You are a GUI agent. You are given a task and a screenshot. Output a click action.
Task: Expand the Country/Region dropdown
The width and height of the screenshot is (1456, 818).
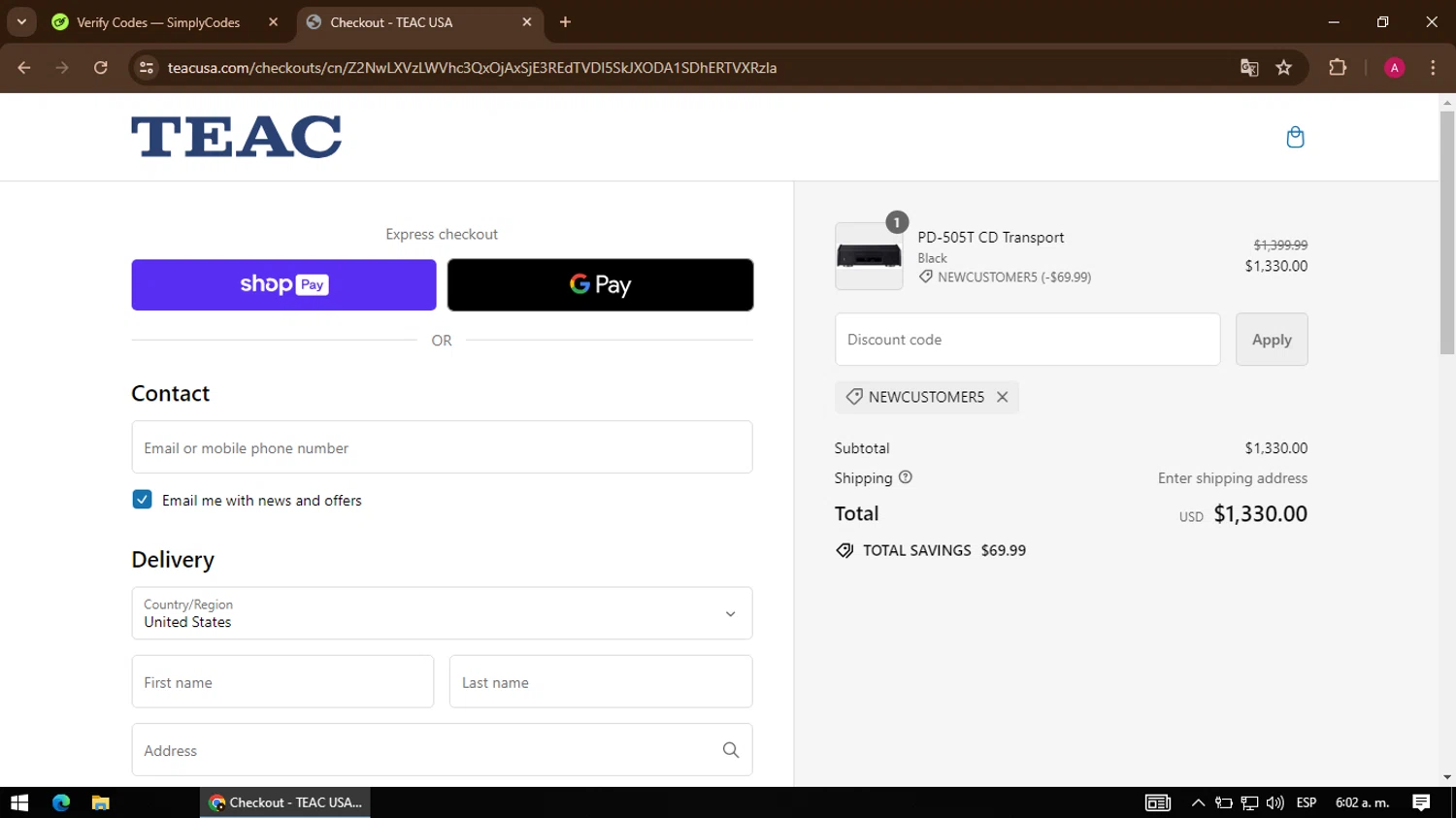[x=442, y=613]
